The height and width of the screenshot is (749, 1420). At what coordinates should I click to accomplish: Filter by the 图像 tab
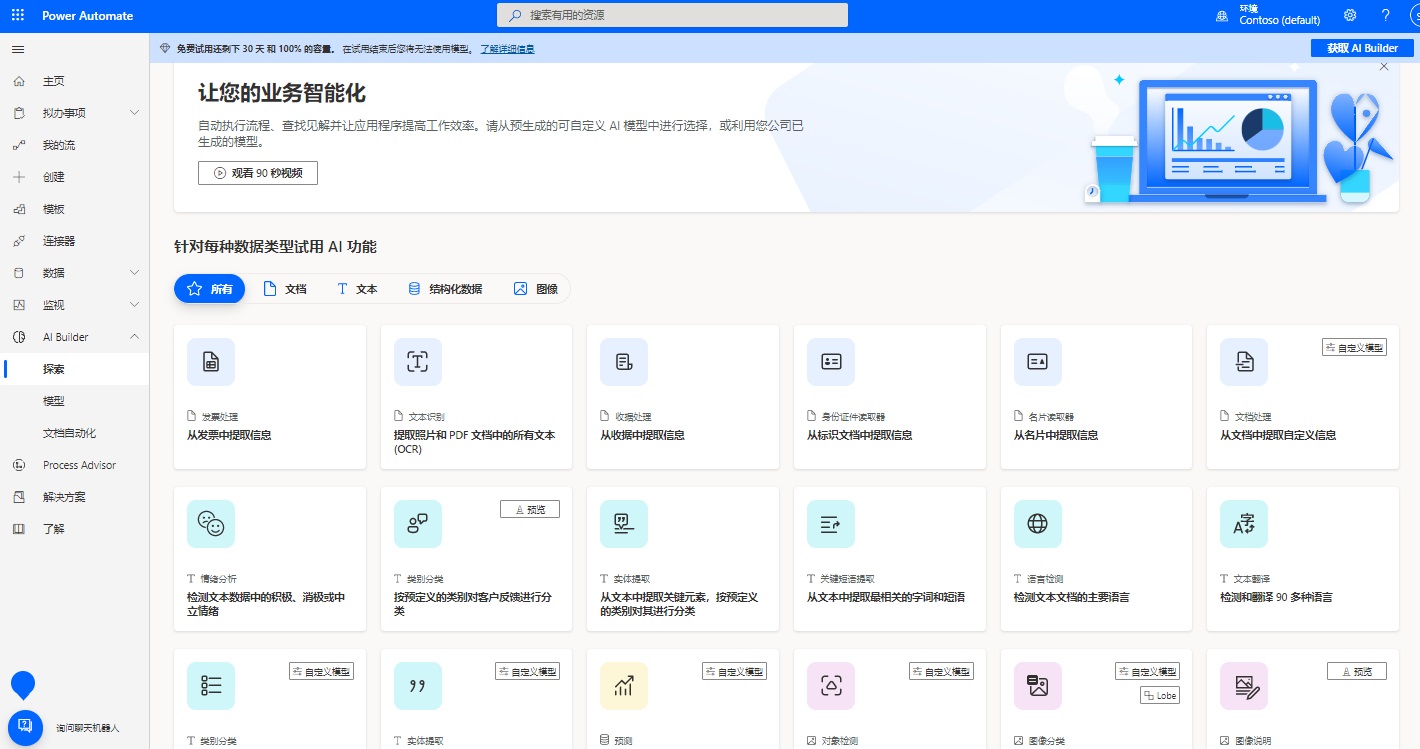tap(536, 289)
